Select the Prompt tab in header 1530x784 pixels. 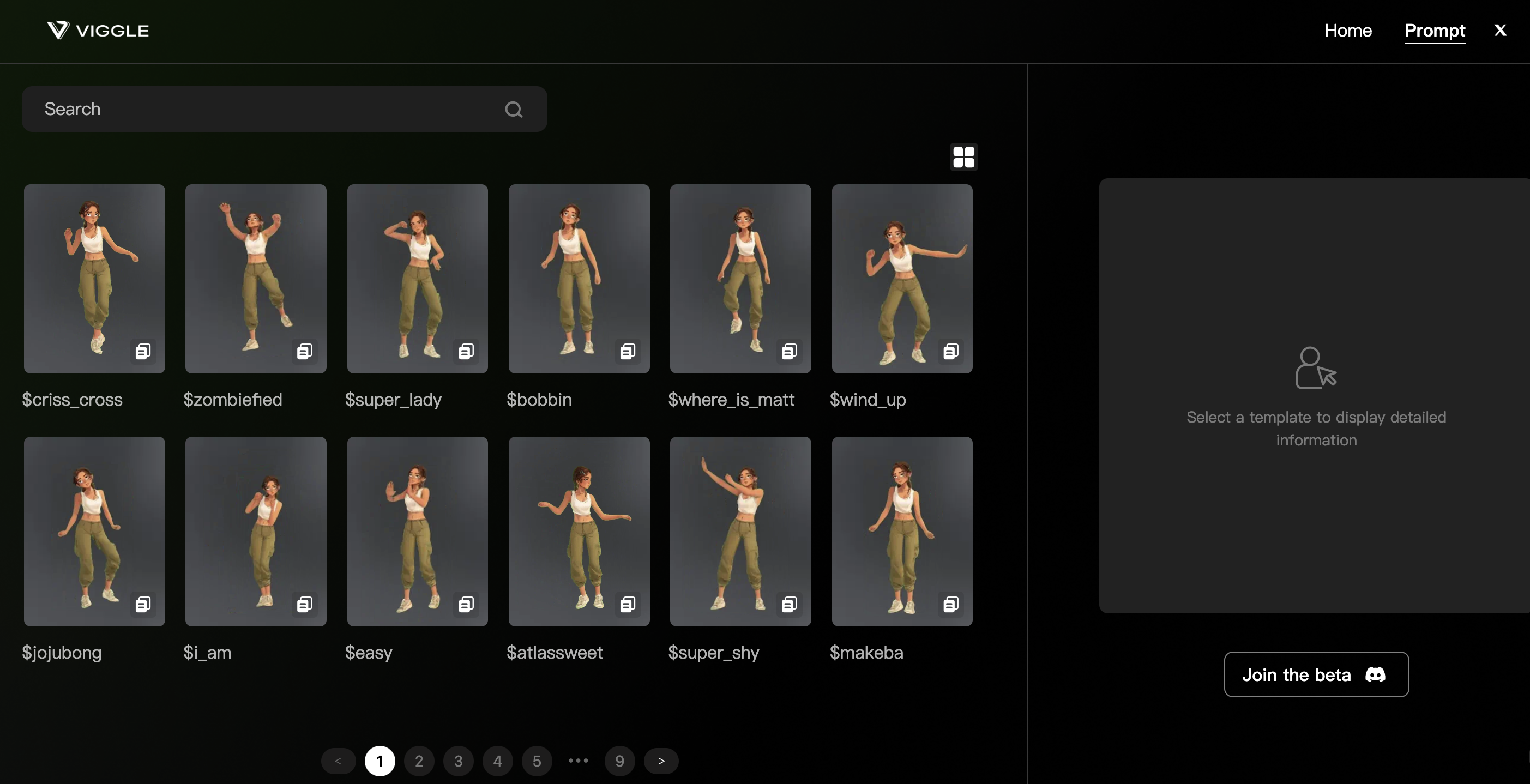[x=1435, y=31]
